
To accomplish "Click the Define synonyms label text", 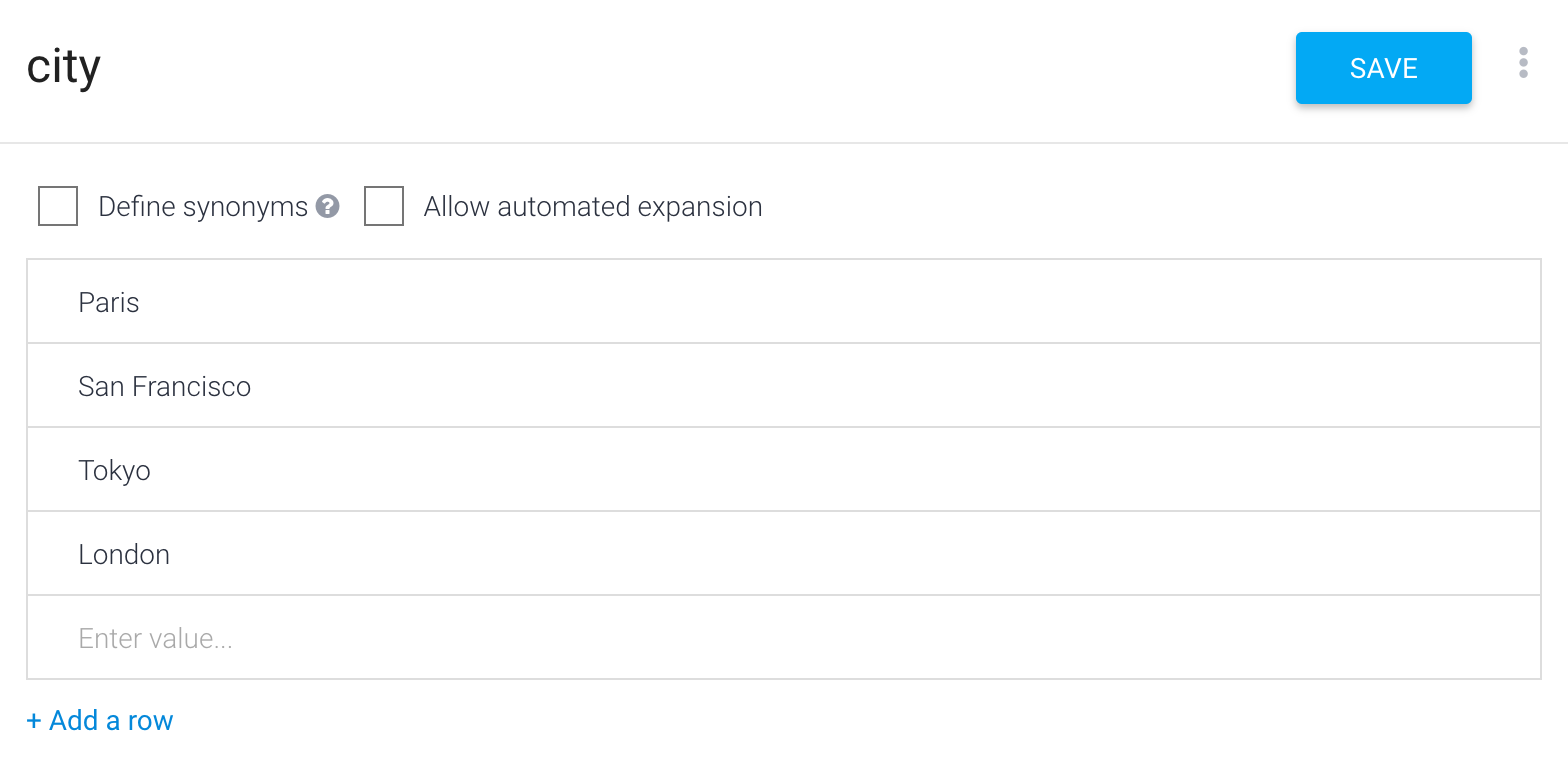I will [203, 207].
